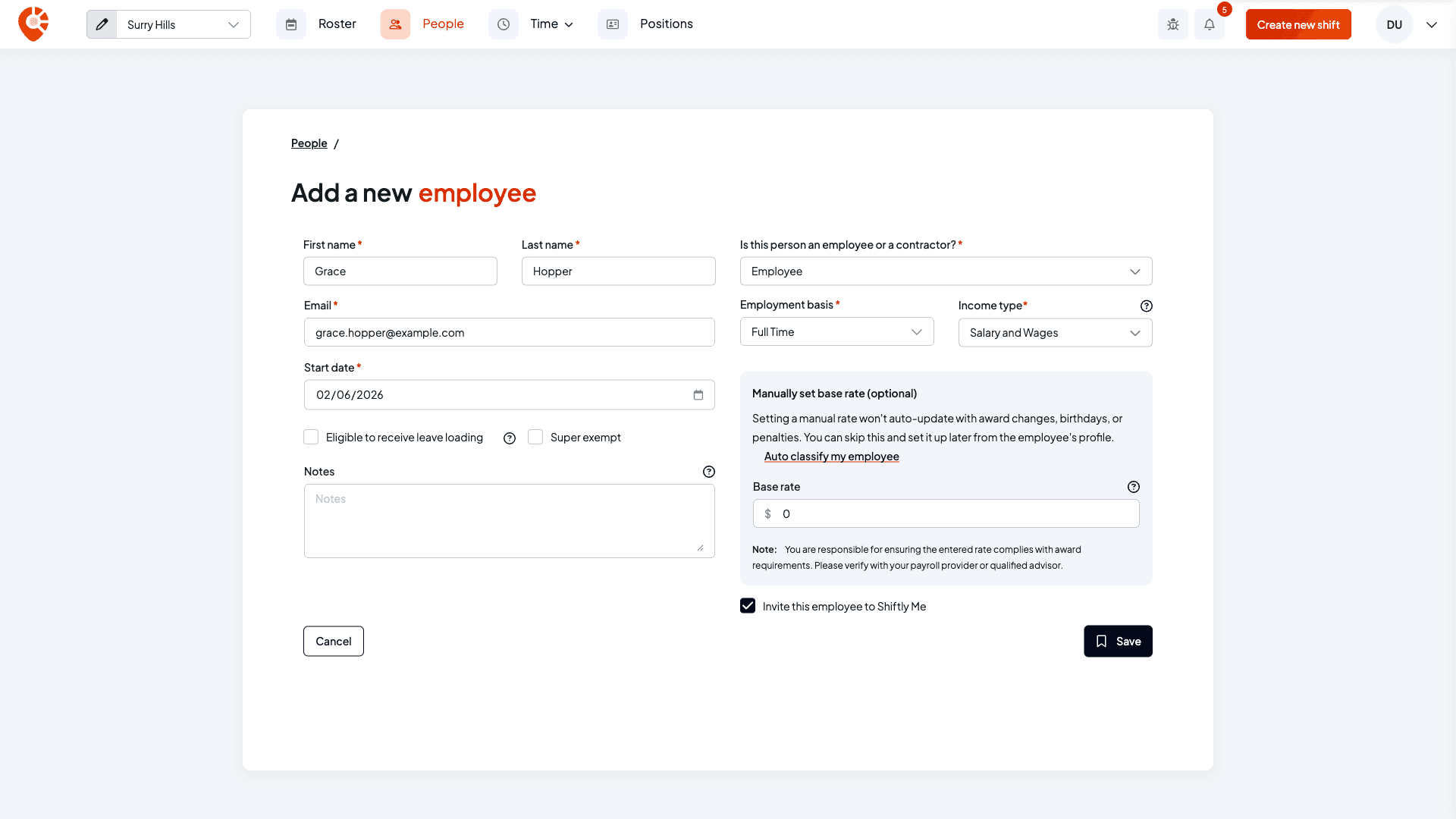Open the bug report icon
This screenshot has height=819, width=1456.
click(x=1173, y=24)
